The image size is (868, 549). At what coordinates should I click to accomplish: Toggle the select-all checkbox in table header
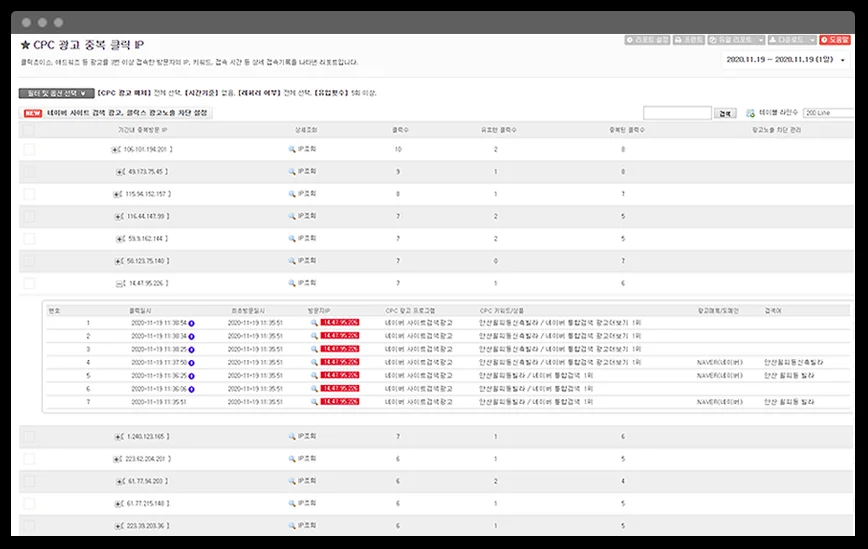coord(29,130)
